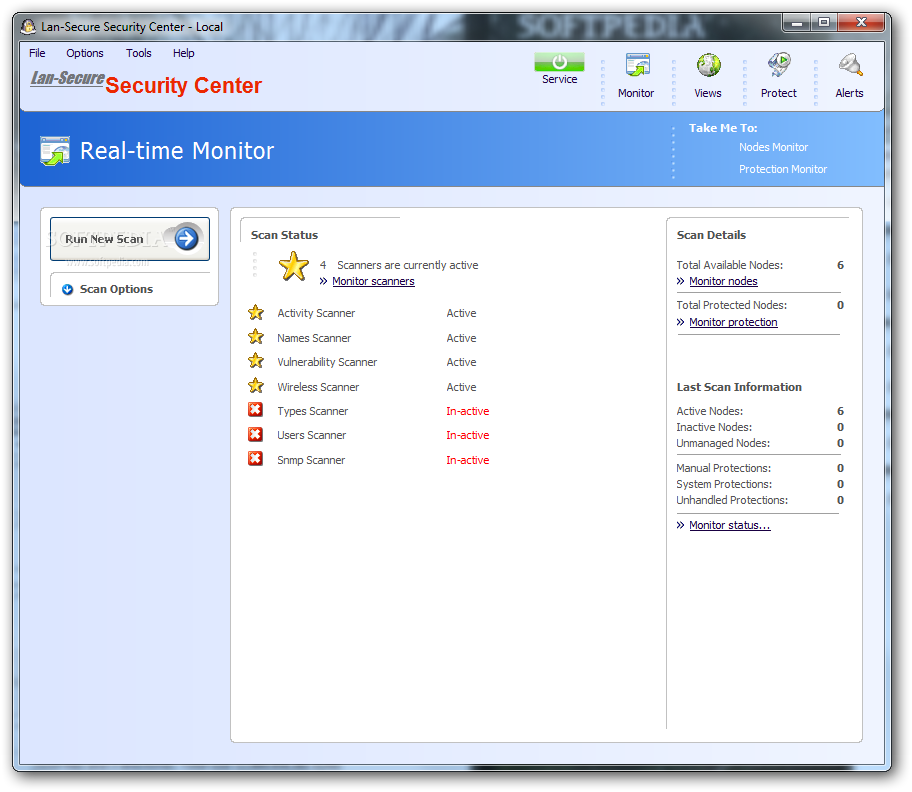Click the red X icon beside Types Scanner

tap(255, 410)
